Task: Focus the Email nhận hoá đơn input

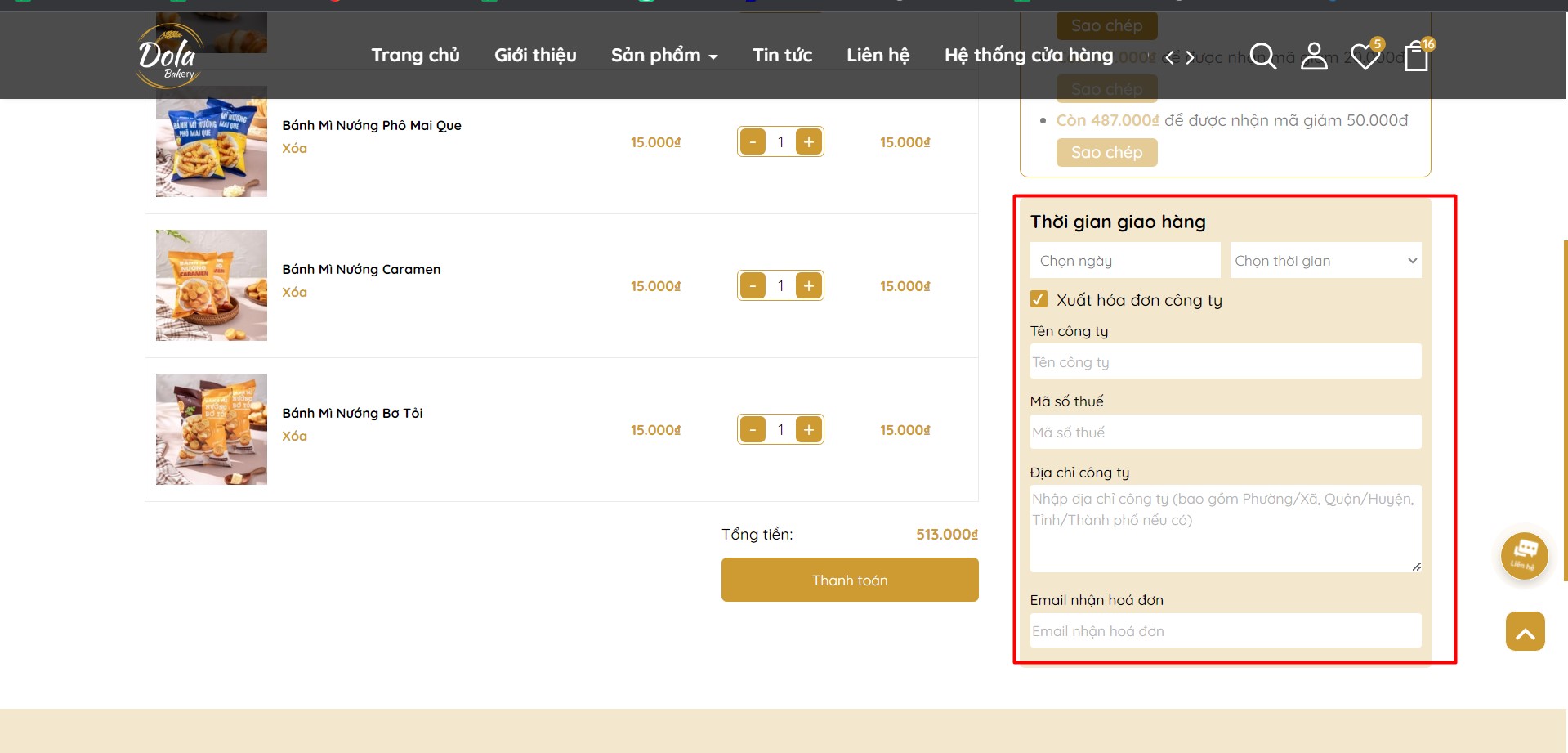Action: tap(1226, 630)
